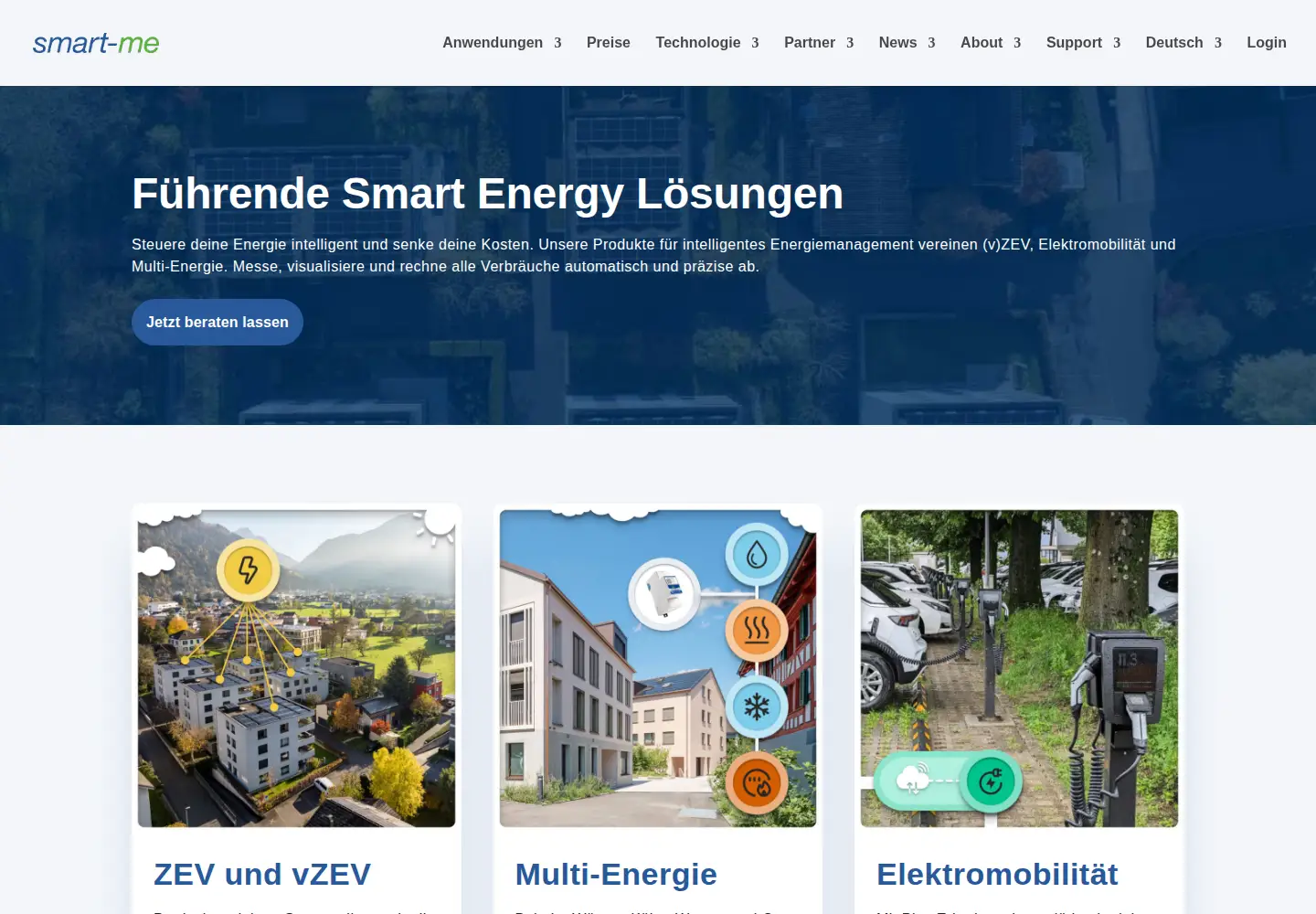Viewport: 1316px width, 914px height.
Task: Expand the About dropdown menu
Action: [x=991, y=43]
